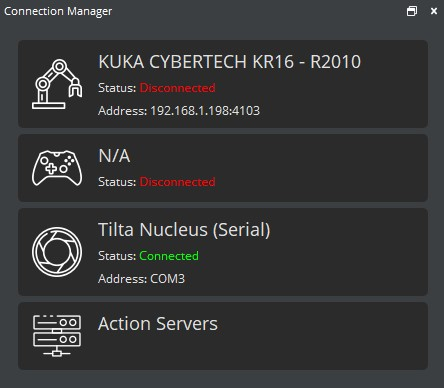Click the COM3 address of Tilta Nucleus
The height and width of the screenshot is (388, 444).
[x=167, y=279]
